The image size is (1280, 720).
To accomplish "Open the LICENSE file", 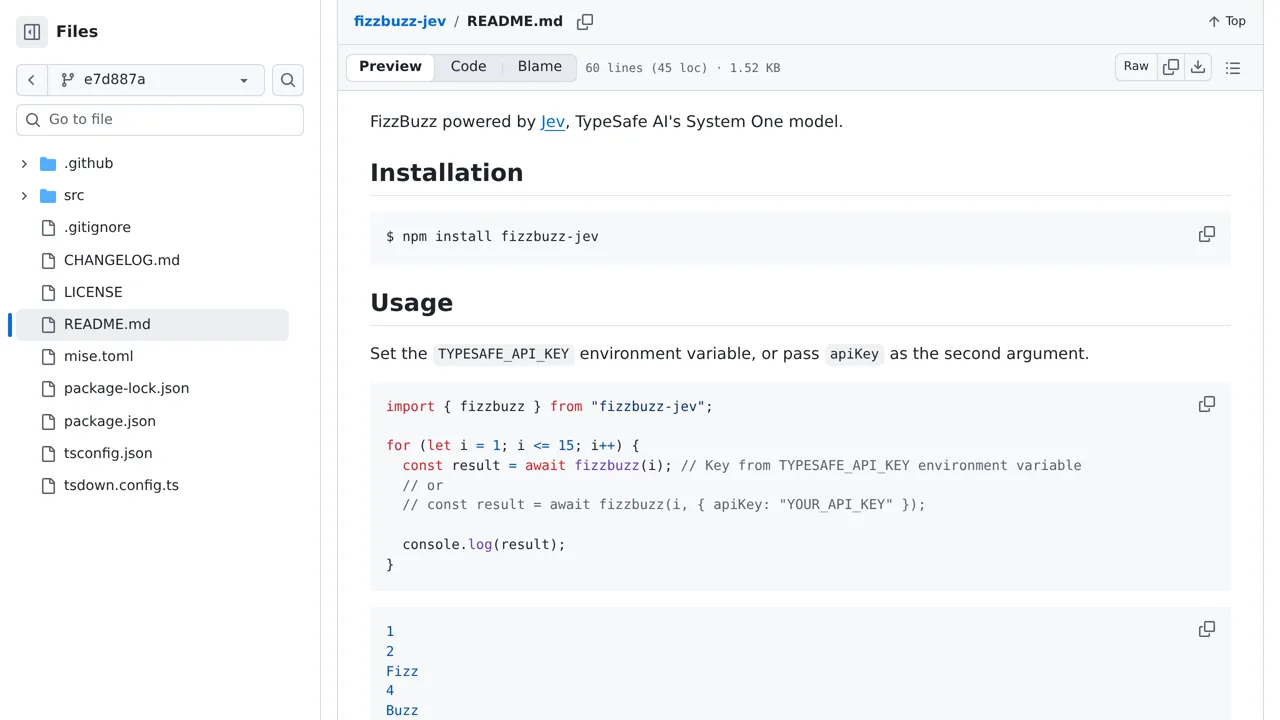I will [93, 292].
